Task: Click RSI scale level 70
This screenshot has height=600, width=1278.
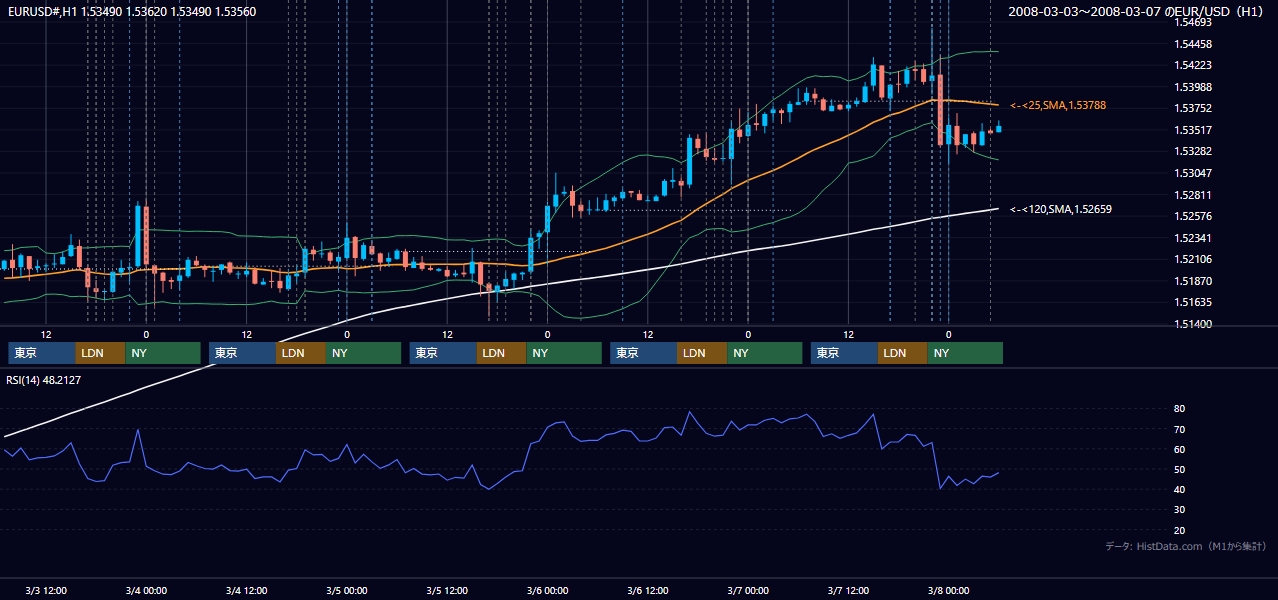Action: coord(1180,429)
